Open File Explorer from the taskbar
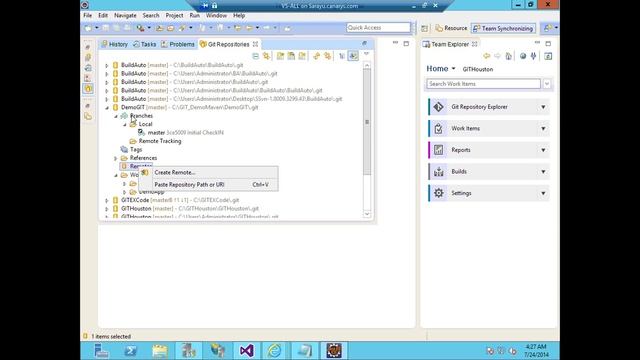The width and height of the screenshot is (640, 360). pyautogui.click(x=160, y=351)
